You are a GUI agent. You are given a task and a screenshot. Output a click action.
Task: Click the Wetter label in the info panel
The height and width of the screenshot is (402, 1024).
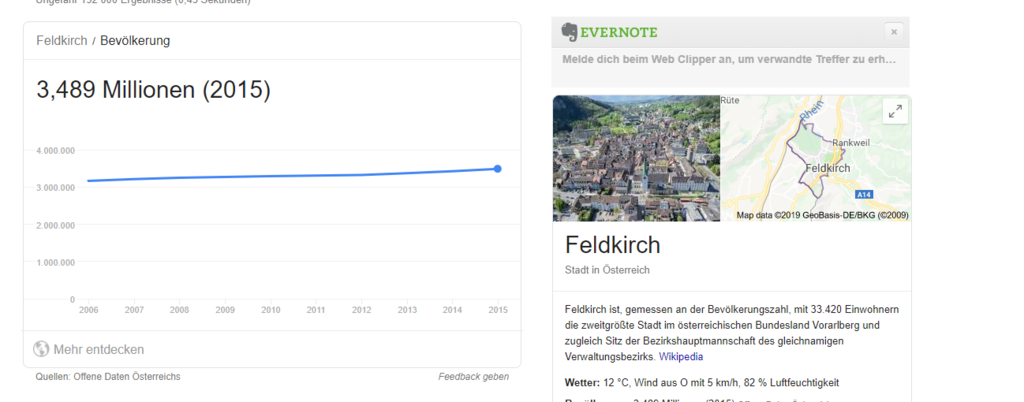581,382
